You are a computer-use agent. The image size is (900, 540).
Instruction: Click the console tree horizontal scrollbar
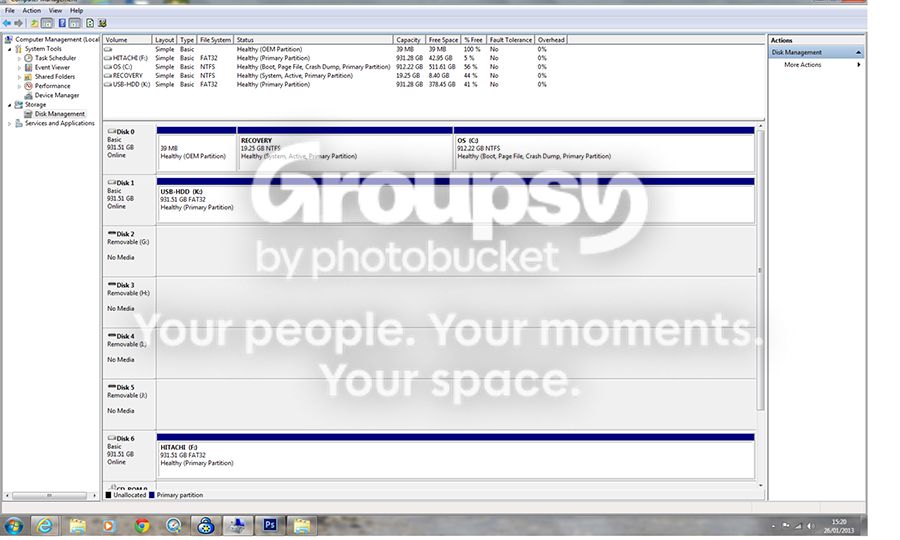click(49, 495)
